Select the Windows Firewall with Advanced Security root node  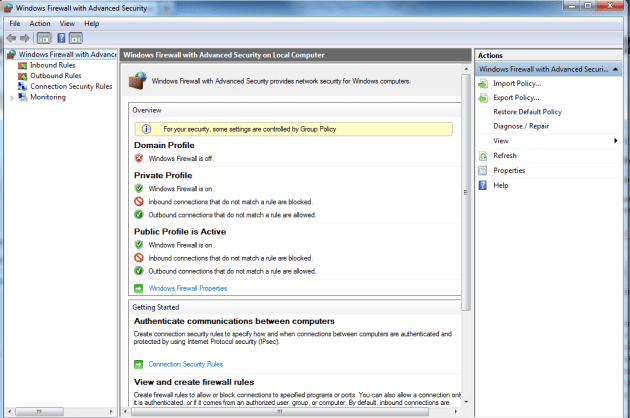click(68, 54)
